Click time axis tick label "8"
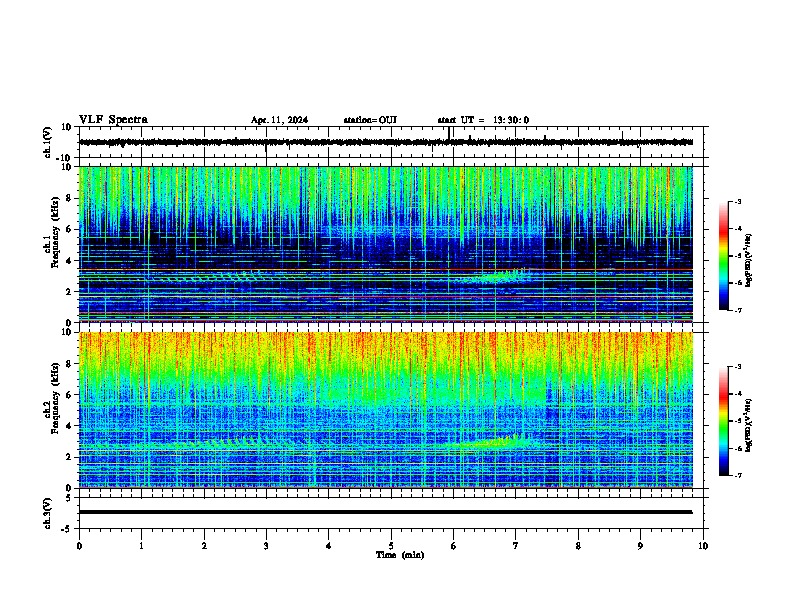 578,546
